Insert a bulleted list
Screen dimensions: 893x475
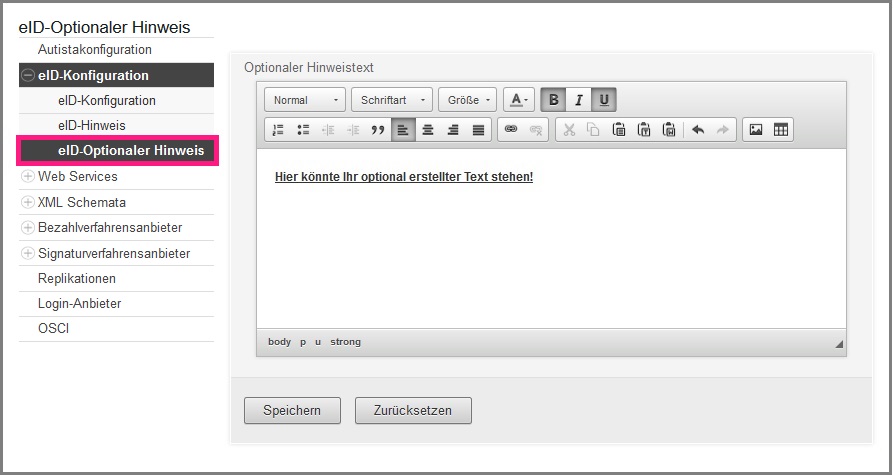click(303, 130)
